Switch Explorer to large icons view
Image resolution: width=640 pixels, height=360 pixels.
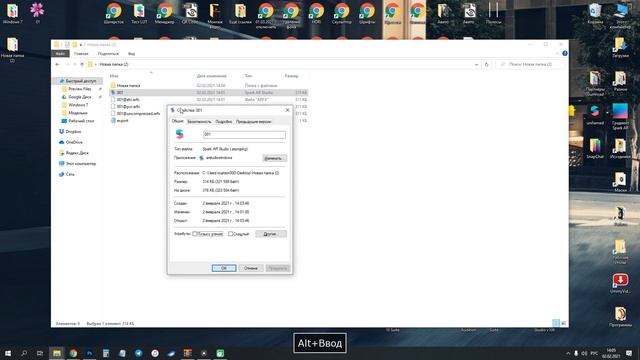(x=564, y=323)
